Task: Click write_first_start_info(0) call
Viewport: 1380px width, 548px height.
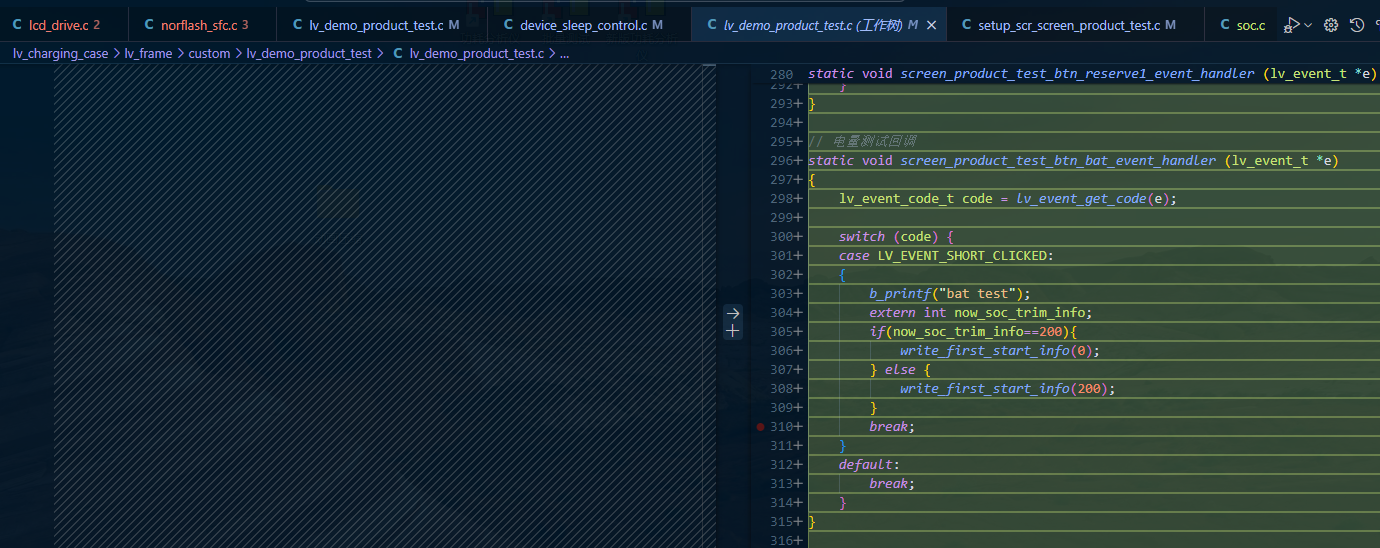Action: coord(1000,351)
